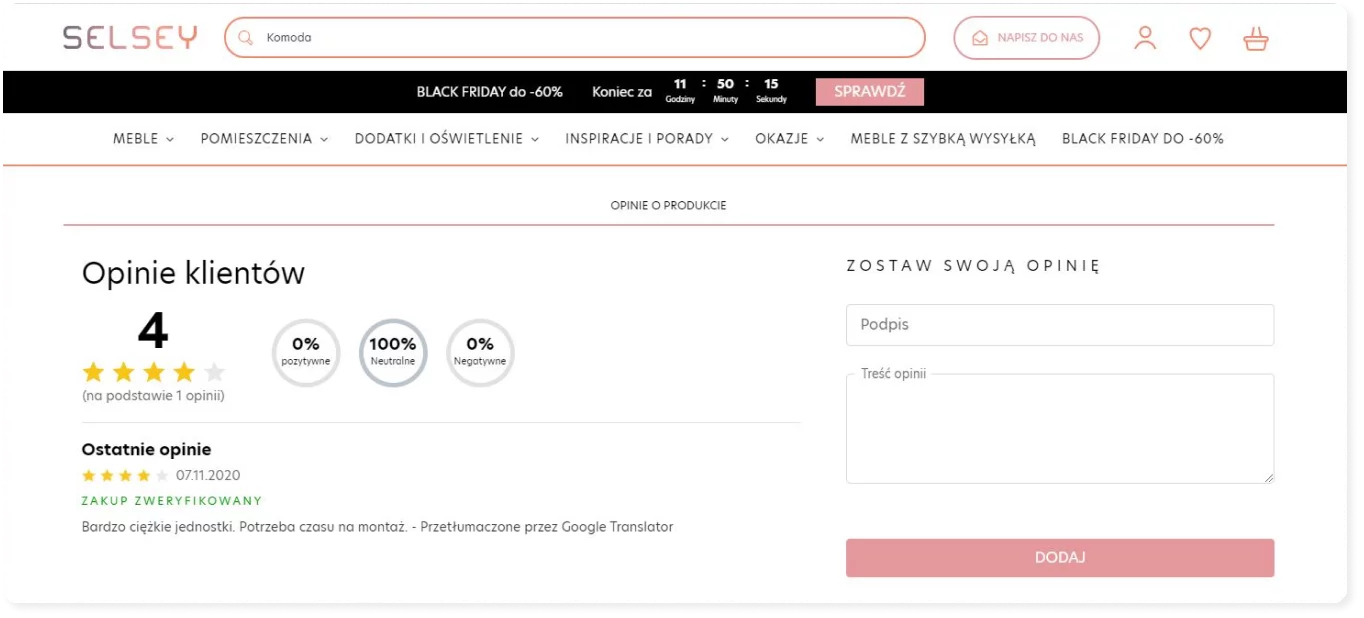Viewport: 1364px width, 618px height.
Task: Click the 0% pozytywne circle indicator
Action: (x=306, y=352)
